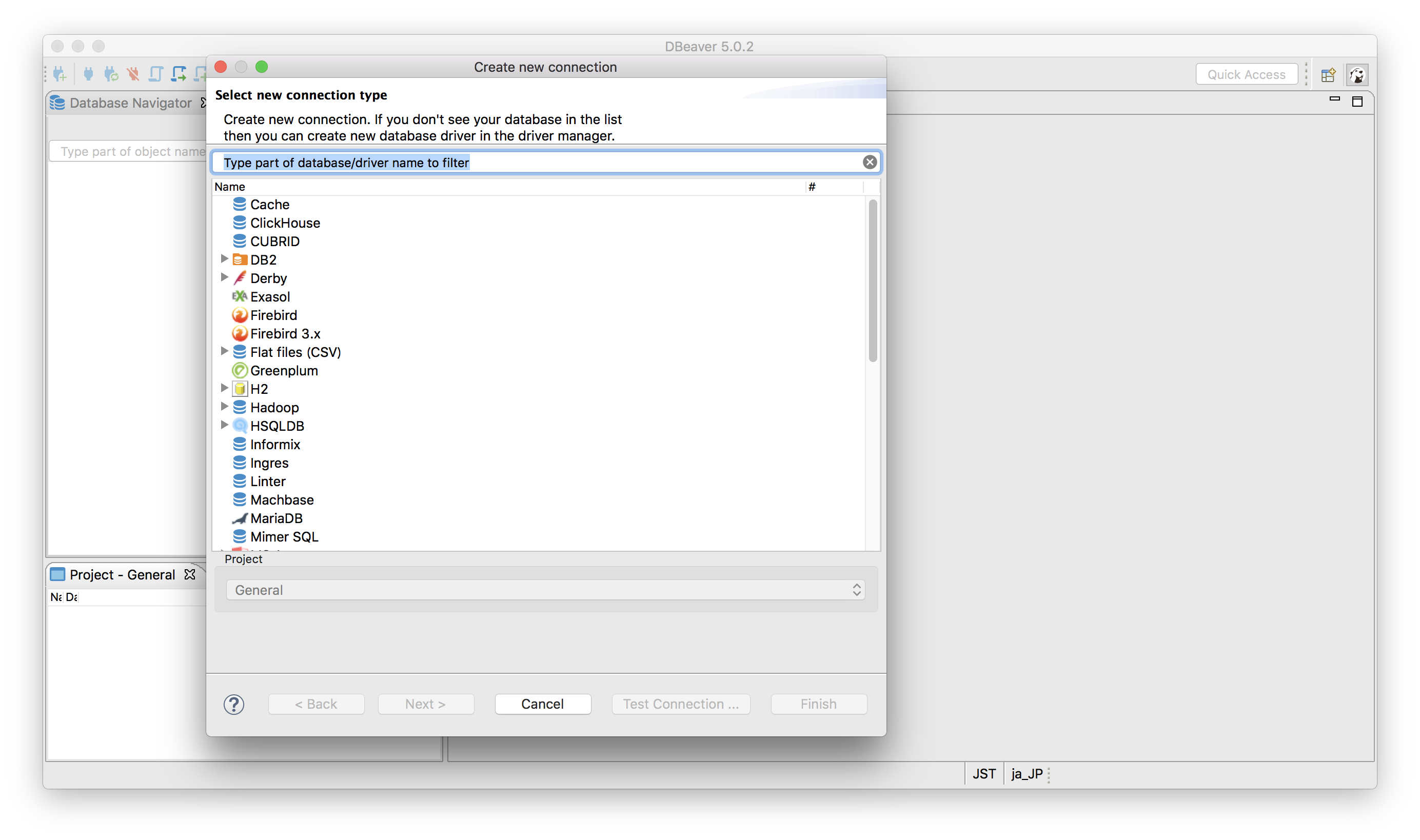1420x840 pixels.
Task: Select Firebird in the driver list
Action: pos(273,315)
